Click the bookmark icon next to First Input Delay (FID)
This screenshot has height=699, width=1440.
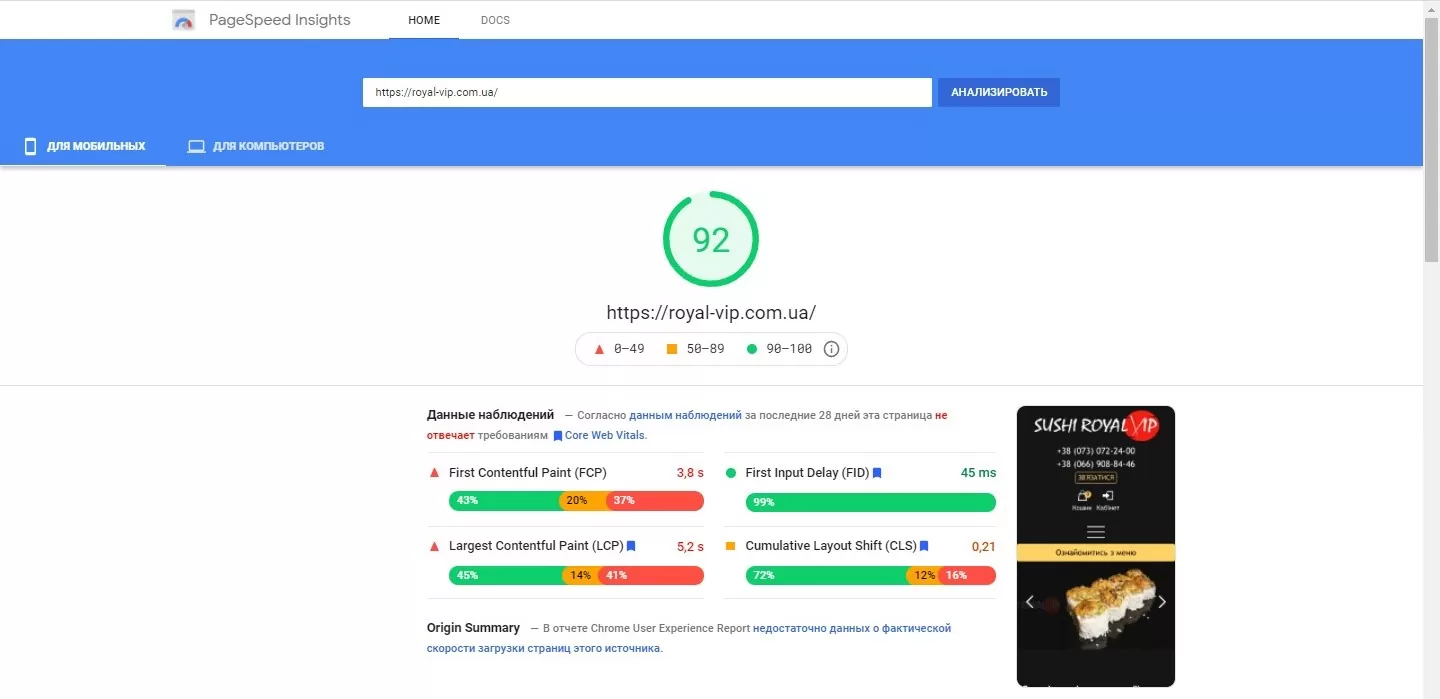[877, 473]
